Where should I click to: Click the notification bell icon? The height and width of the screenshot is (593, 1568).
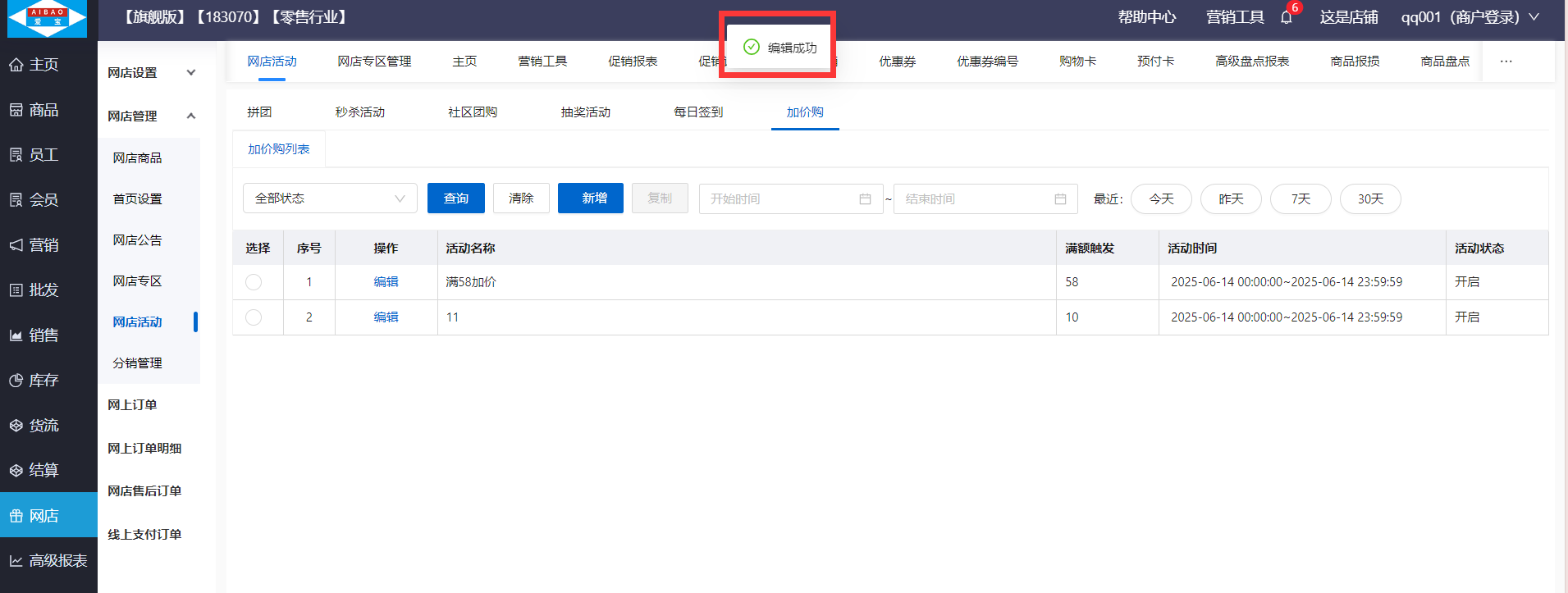1286,17
